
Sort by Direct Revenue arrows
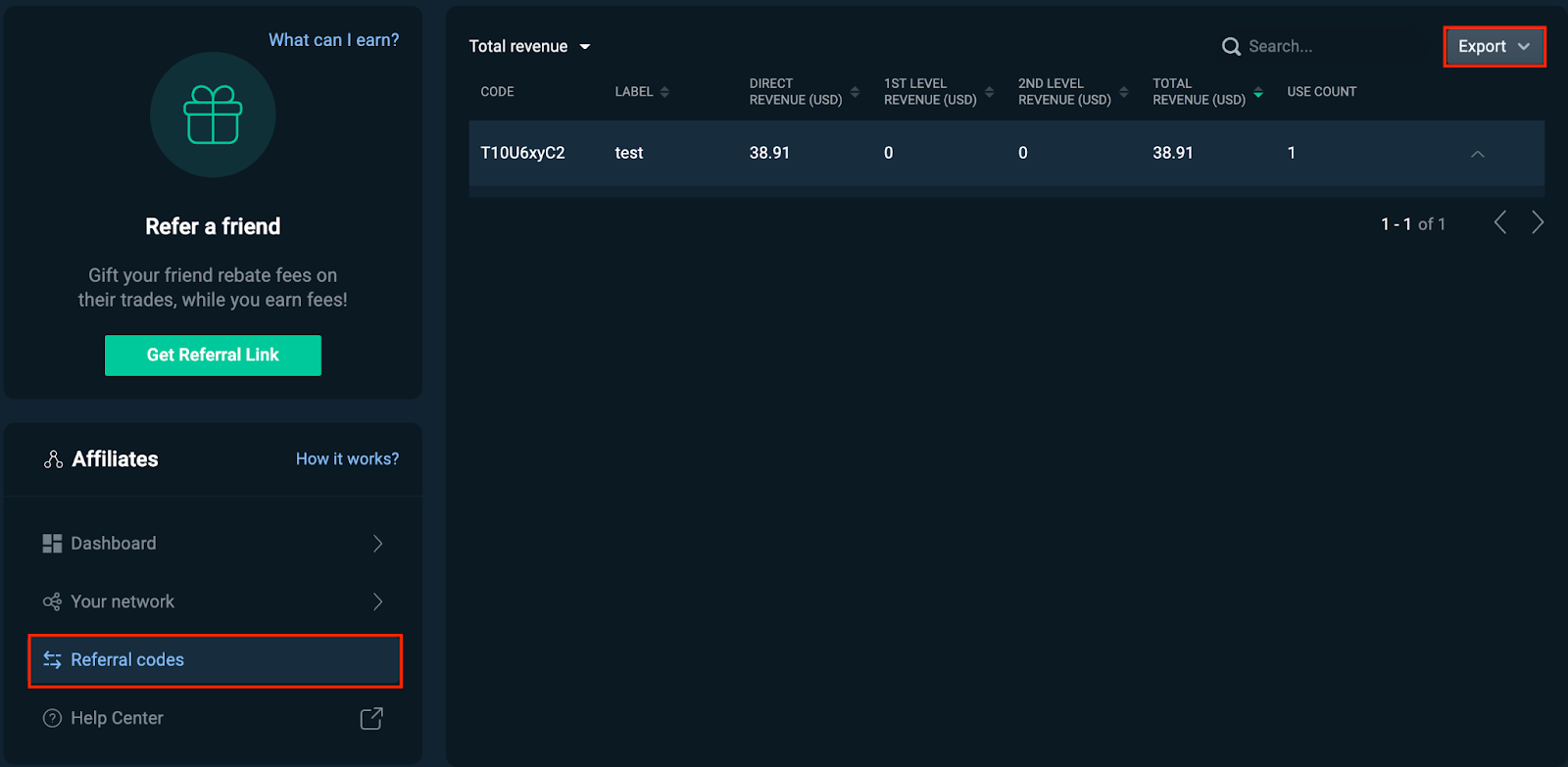coord(855,92)
